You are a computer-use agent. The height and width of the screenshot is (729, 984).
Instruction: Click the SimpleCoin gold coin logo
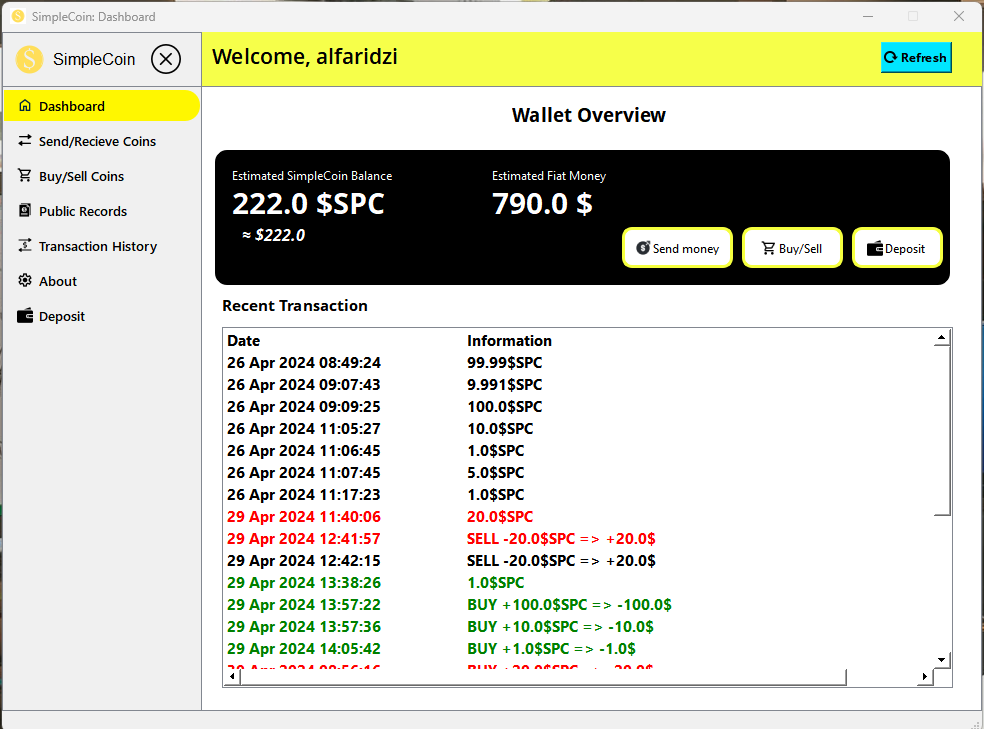tap(29, 60)
